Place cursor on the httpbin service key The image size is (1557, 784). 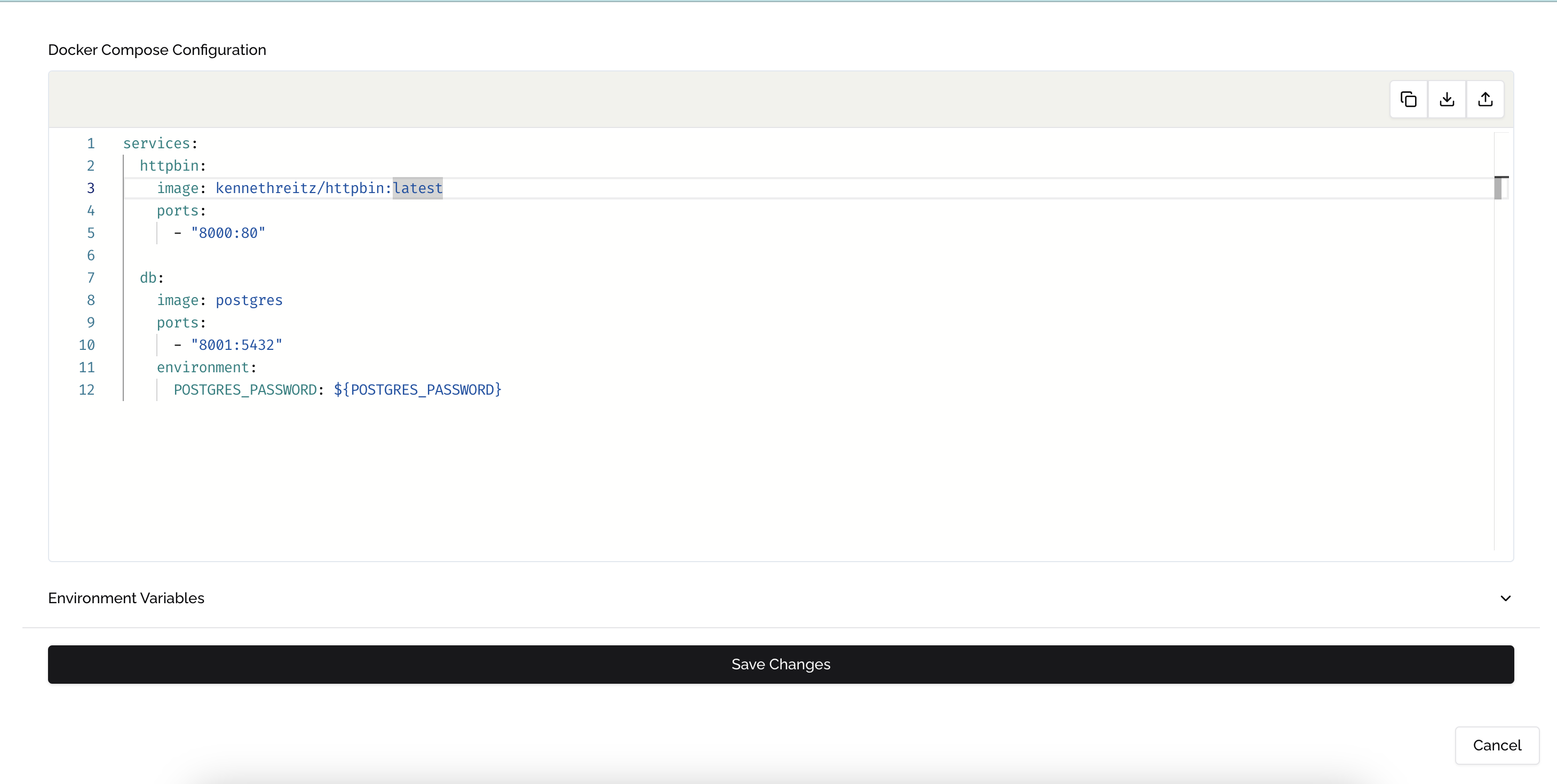[169, 165]
